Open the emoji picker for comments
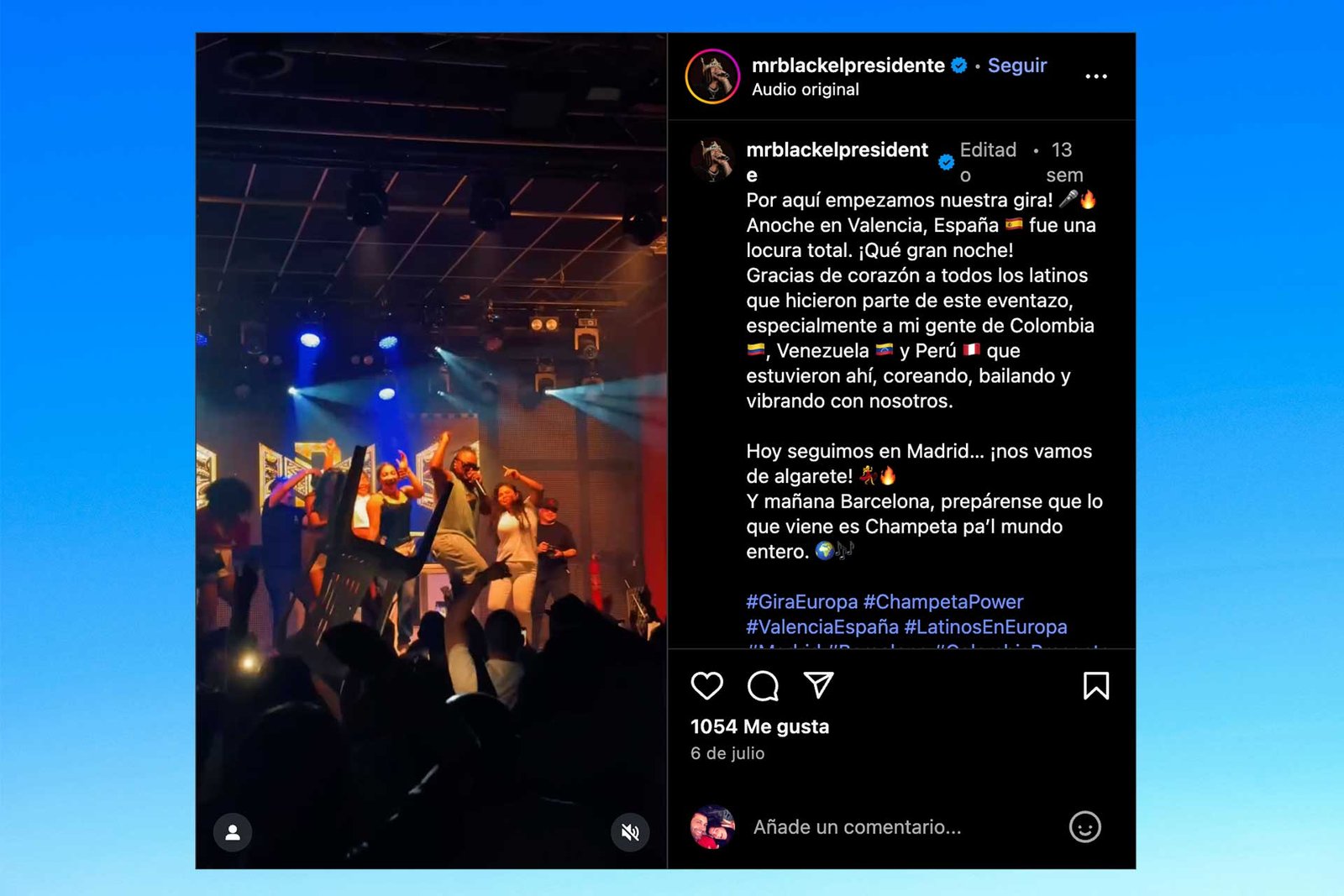Screen dimensions: 1344x896 click(1084, 827)
